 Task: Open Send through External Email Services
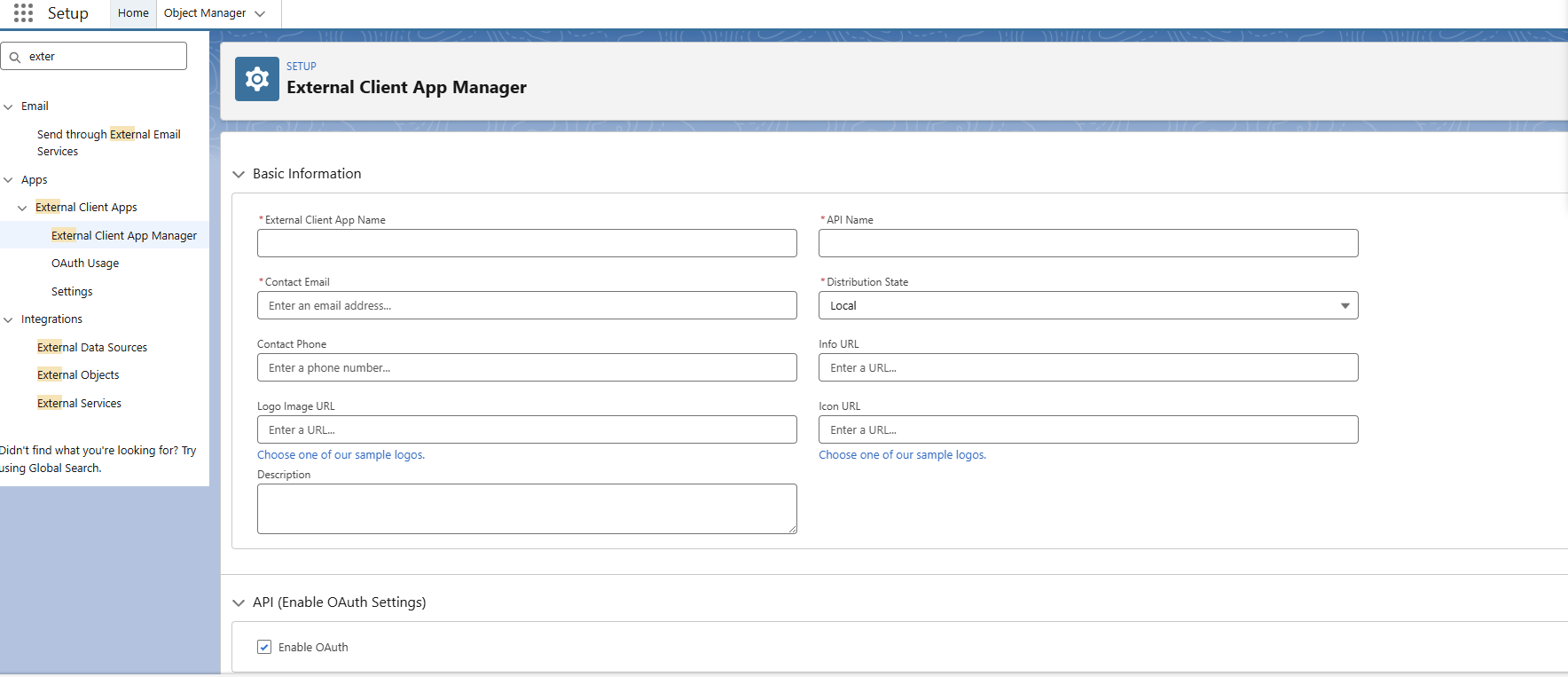pos(109,143)
